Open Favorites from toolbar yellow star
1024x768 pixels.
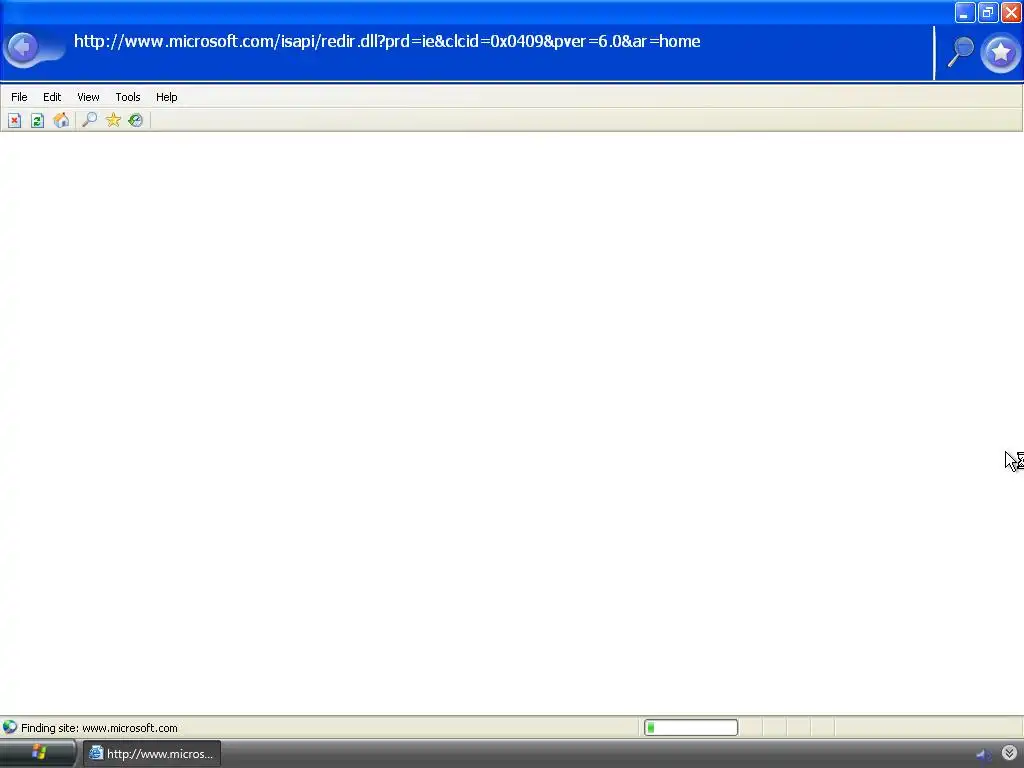[113, 120]
